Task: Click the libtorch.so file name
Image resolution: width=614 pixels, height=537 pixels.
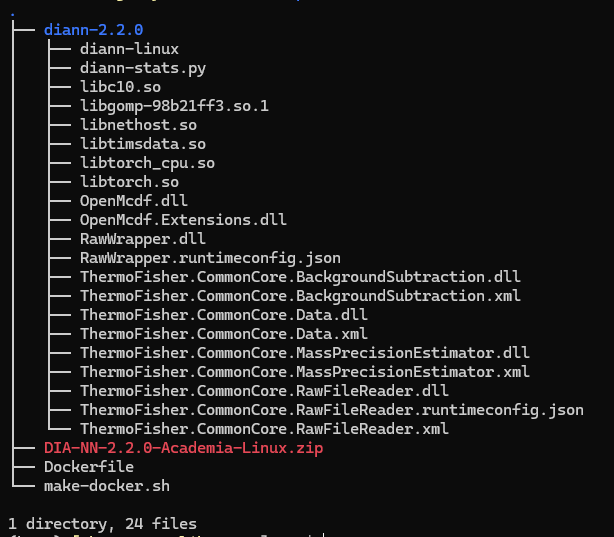Action: coord(129,182)
